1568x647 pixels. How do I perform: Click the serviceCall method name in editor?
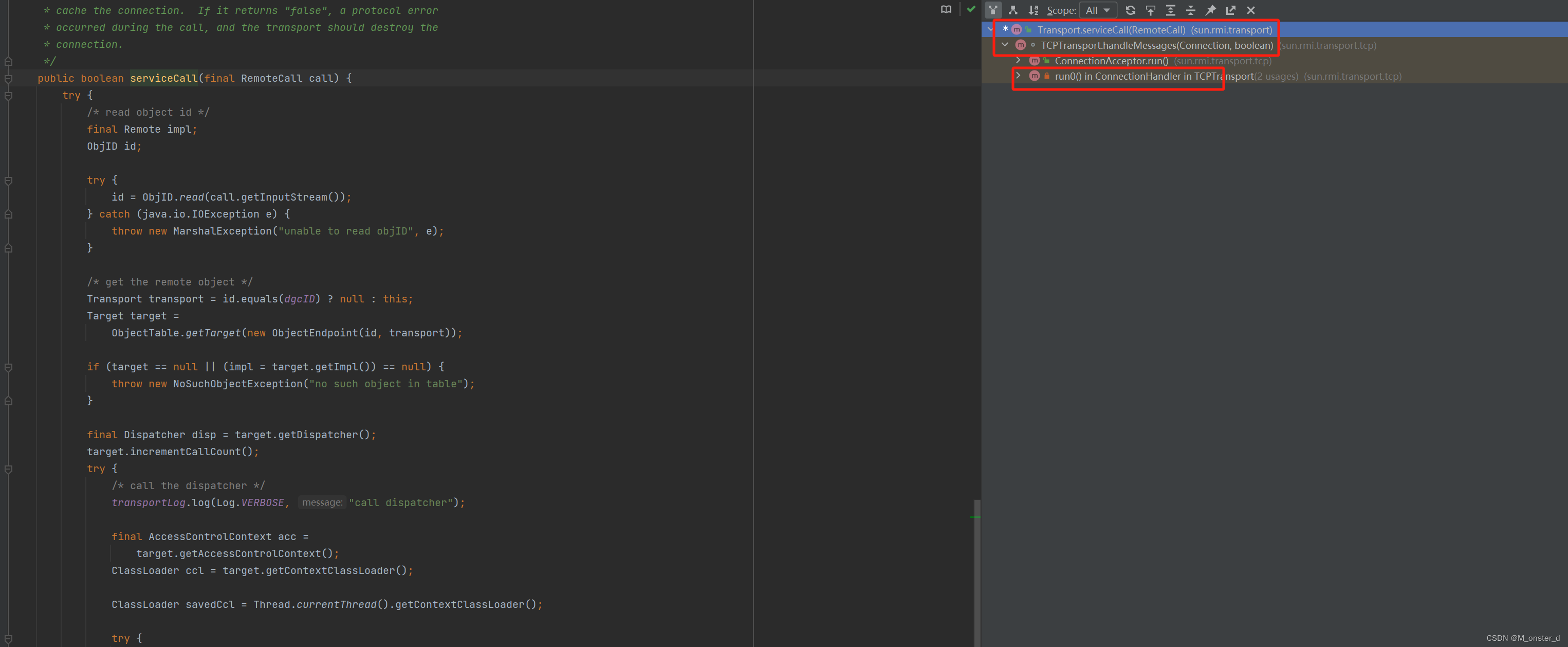click(x=164, y=78)
